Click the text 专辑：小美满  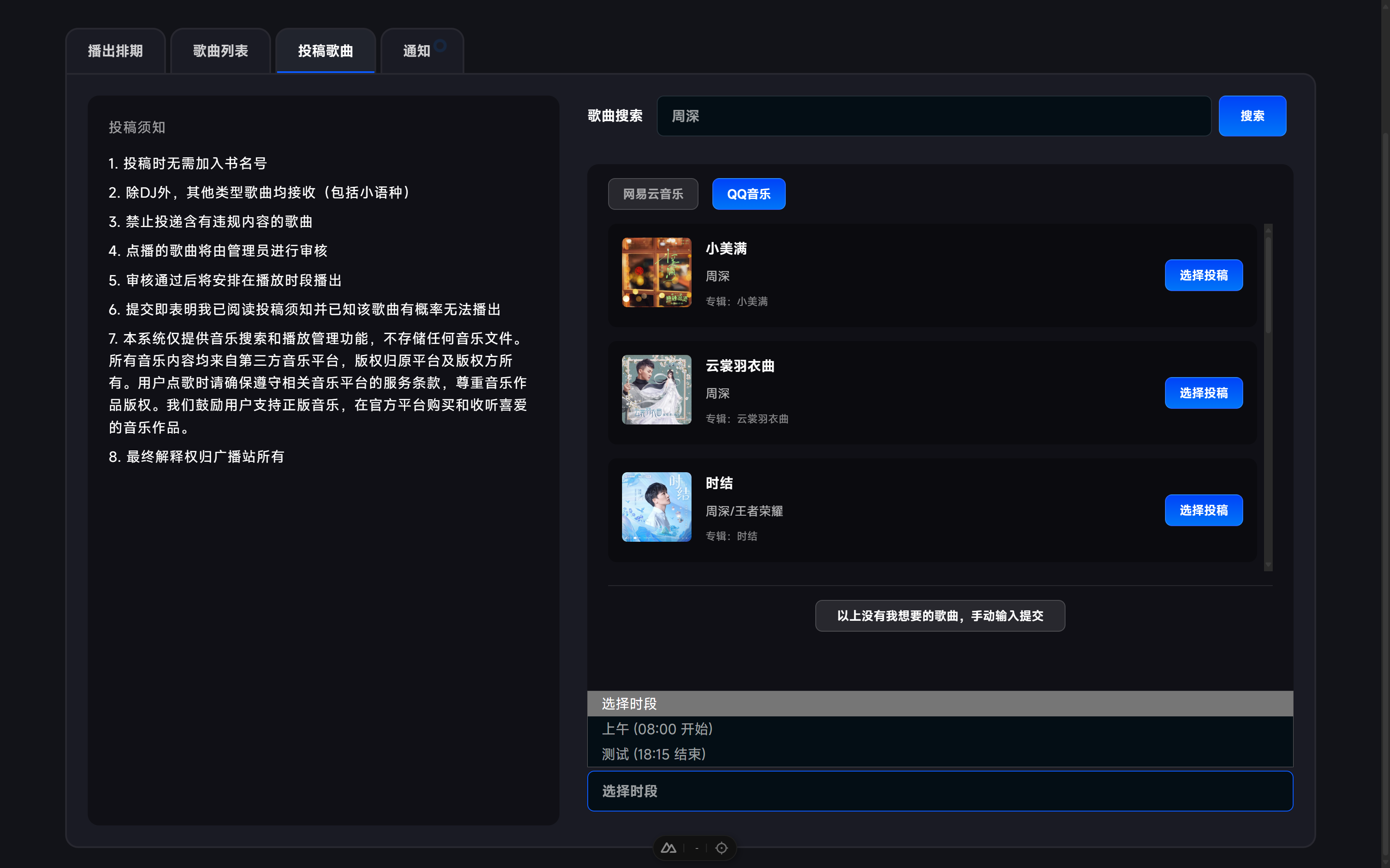(x=736, y=301)
